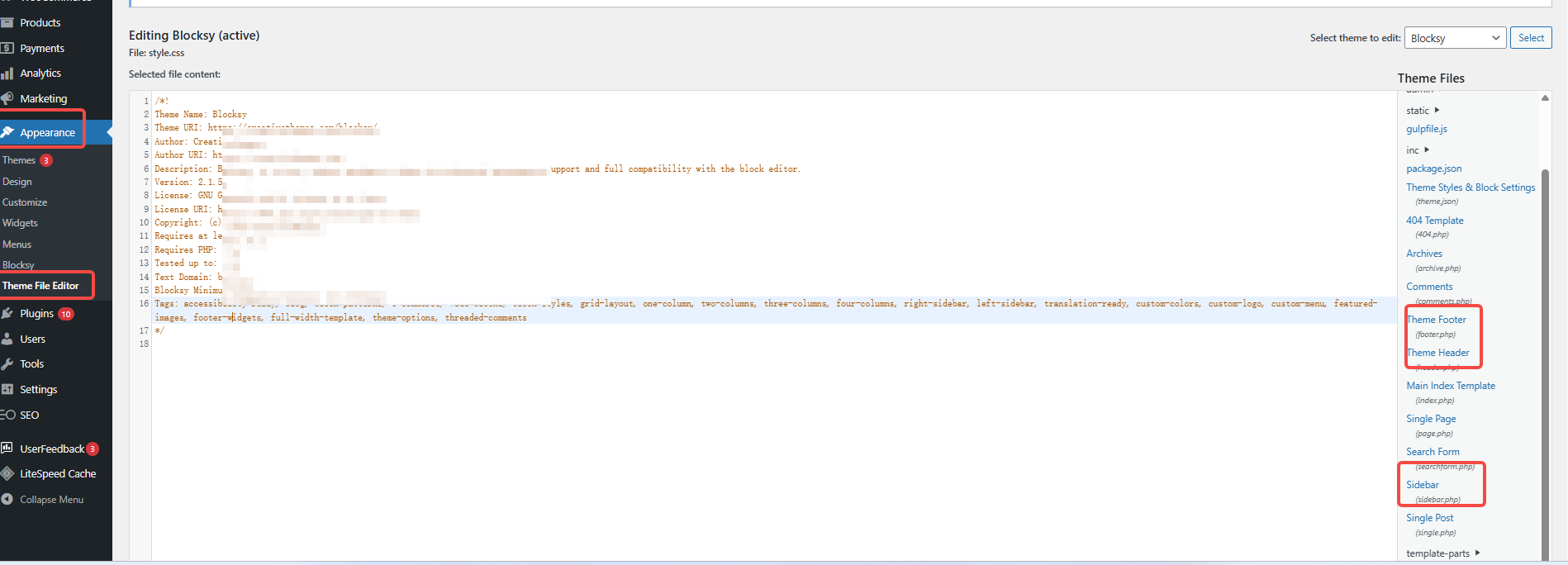Open Design submenu item
The width and height of the screenshot is (1568, 565).
17,182
